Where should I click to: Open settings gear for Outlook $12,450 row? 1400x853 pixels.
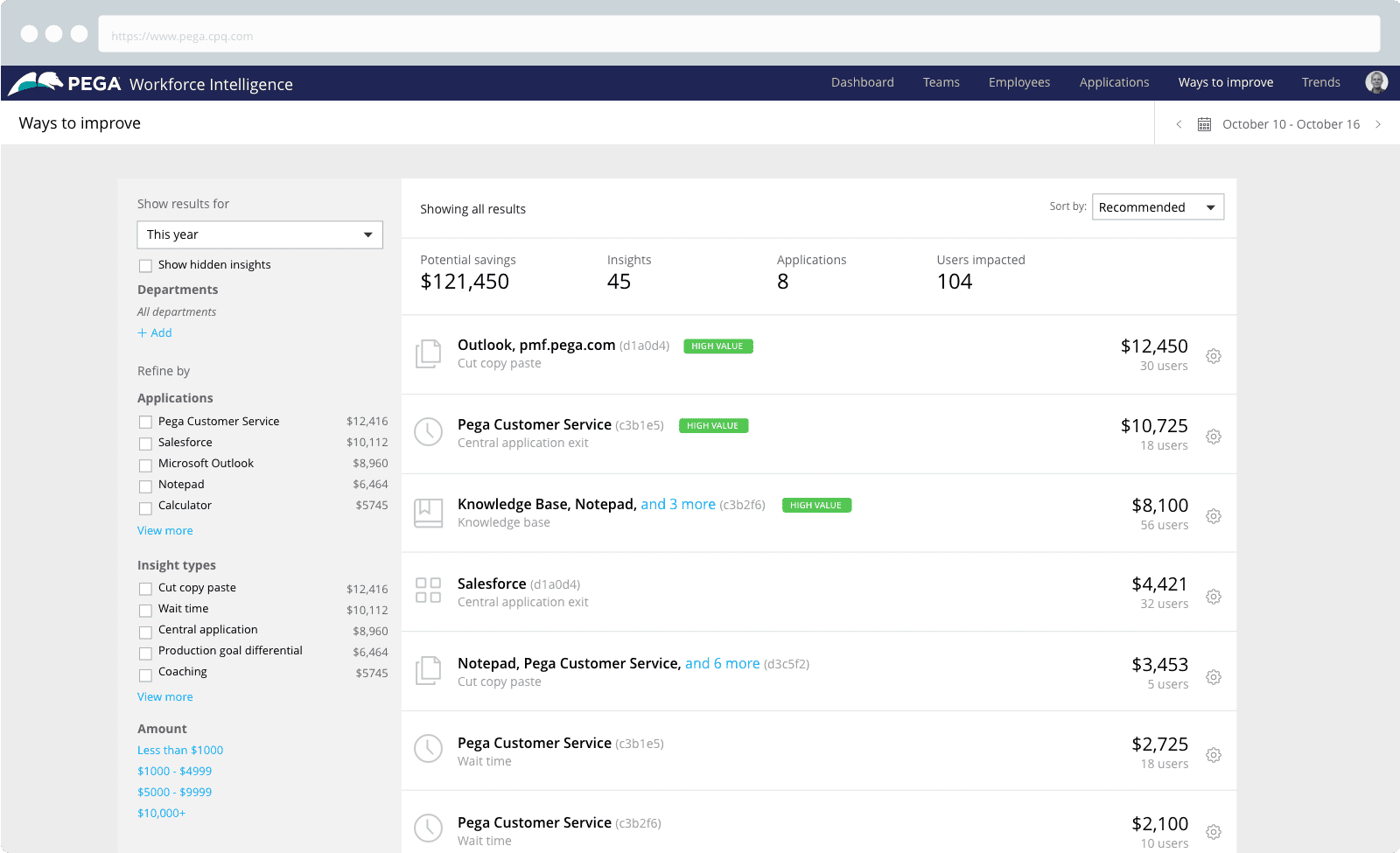tap(1214, 356)
